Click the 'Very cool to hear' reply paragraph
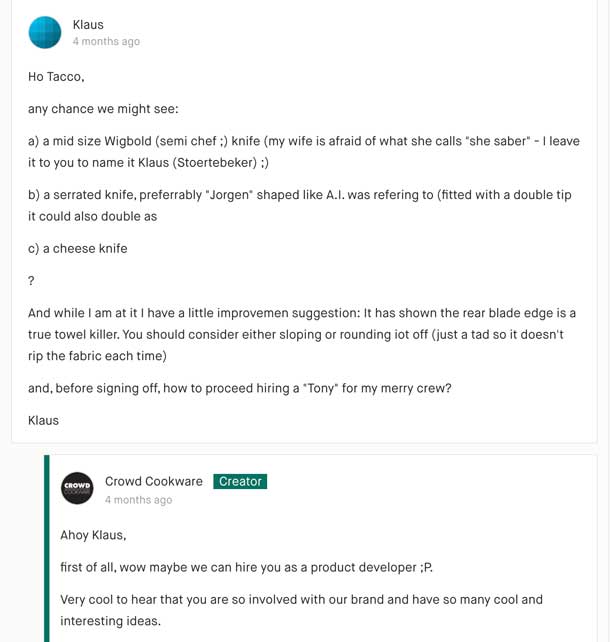610x642 pixels. coord(301,610)
